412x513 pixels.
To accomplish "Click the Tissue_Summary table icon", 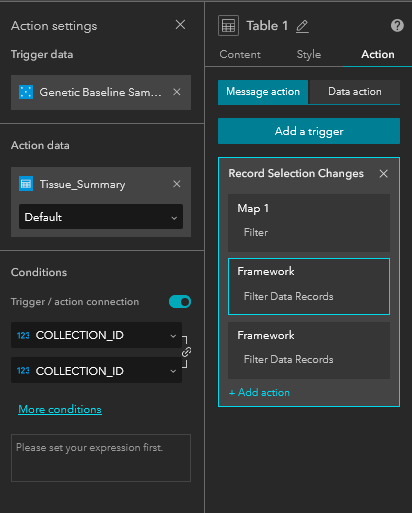I will 26,184.
